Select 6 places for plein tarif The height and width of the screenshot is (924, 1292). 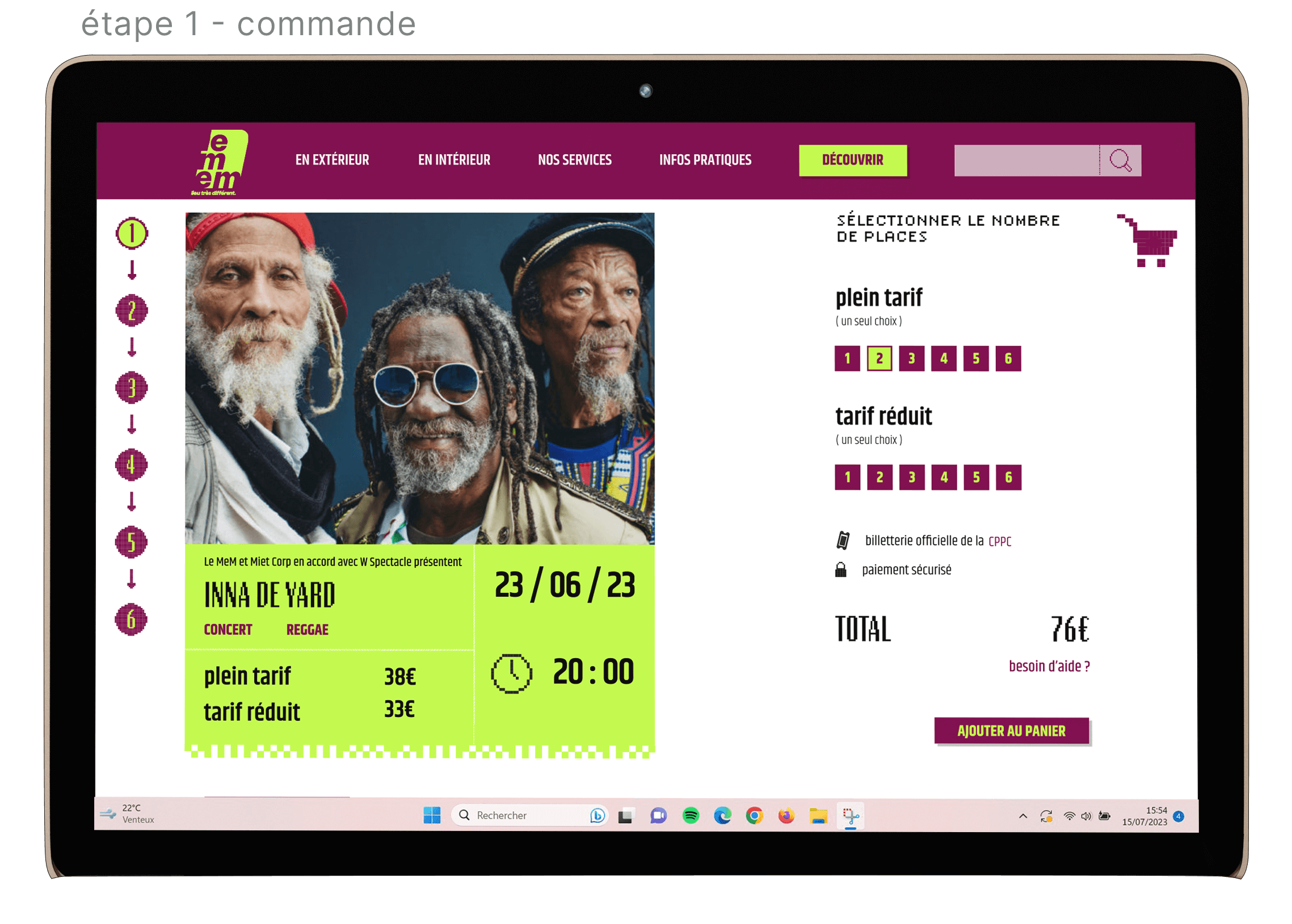coord(1008,358)
